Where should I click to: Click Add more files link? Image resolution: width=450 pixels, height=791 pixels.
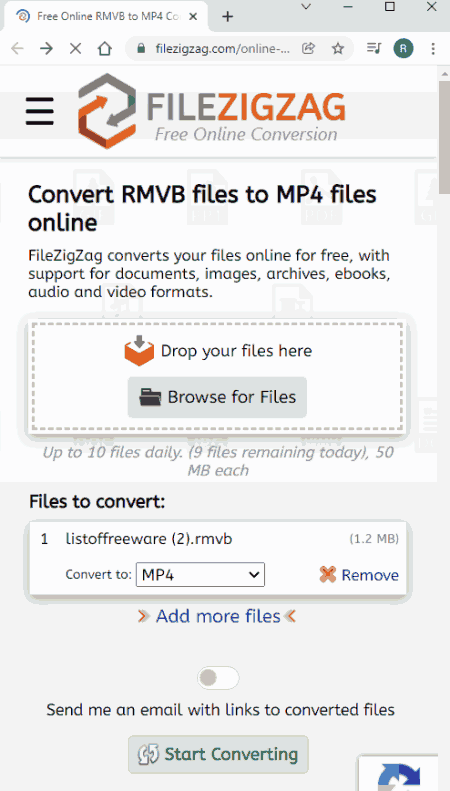(218, 616)
